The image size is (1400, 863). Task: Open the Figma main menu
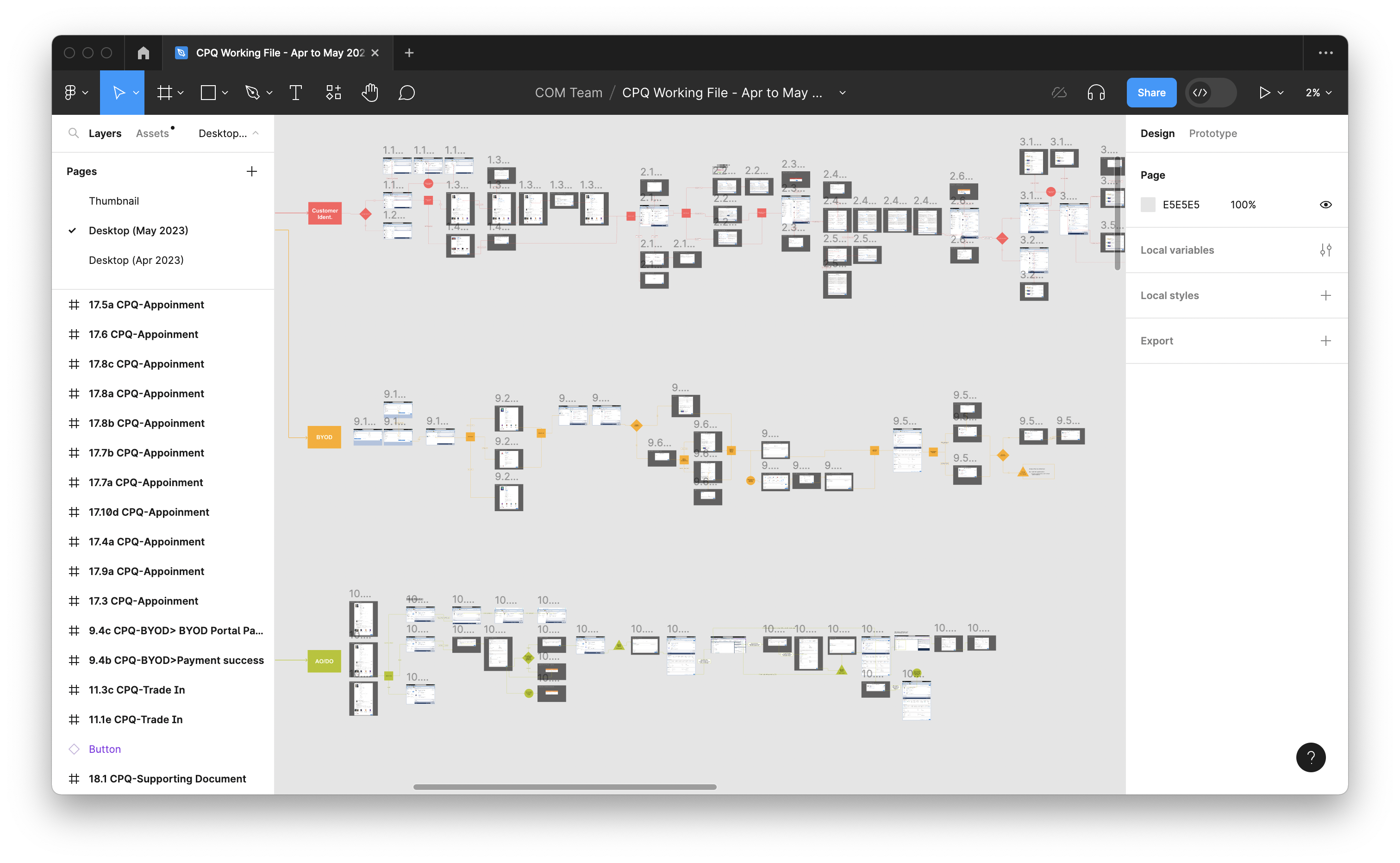click(70, 93)
